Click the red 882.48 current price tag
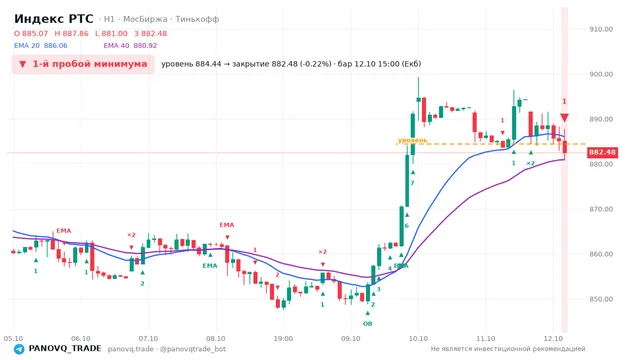 (602, 152)
